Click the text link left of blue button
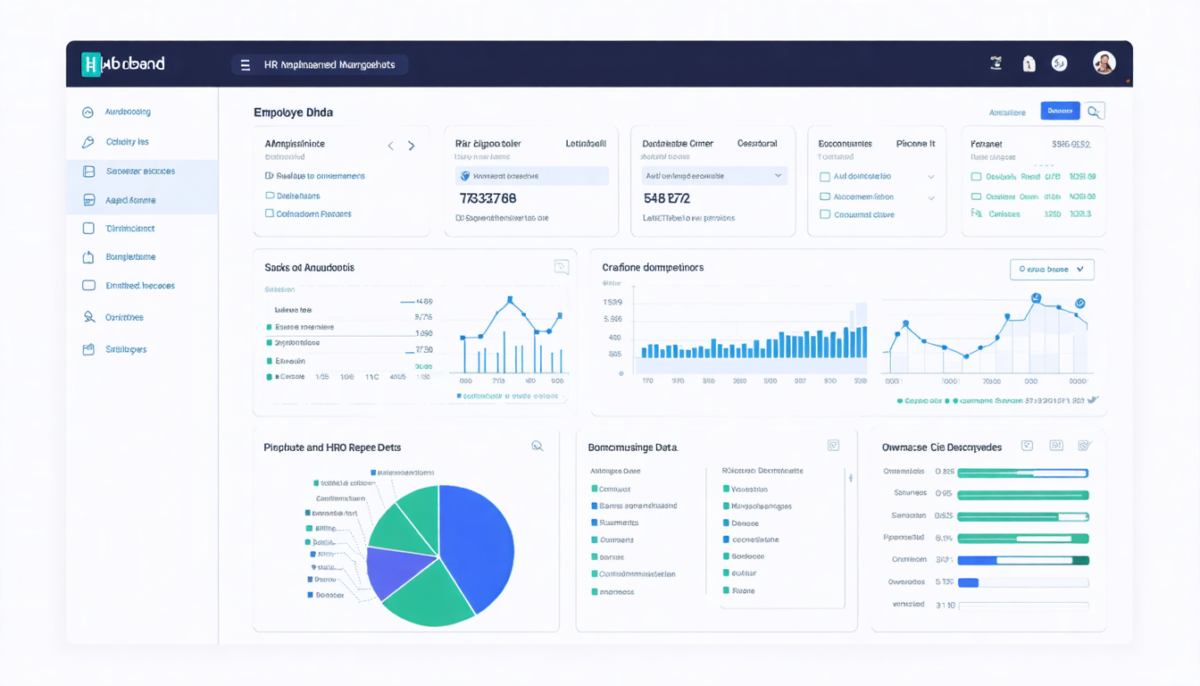The height and width of the screenshot is (686, 1200). pos(1007,112)
